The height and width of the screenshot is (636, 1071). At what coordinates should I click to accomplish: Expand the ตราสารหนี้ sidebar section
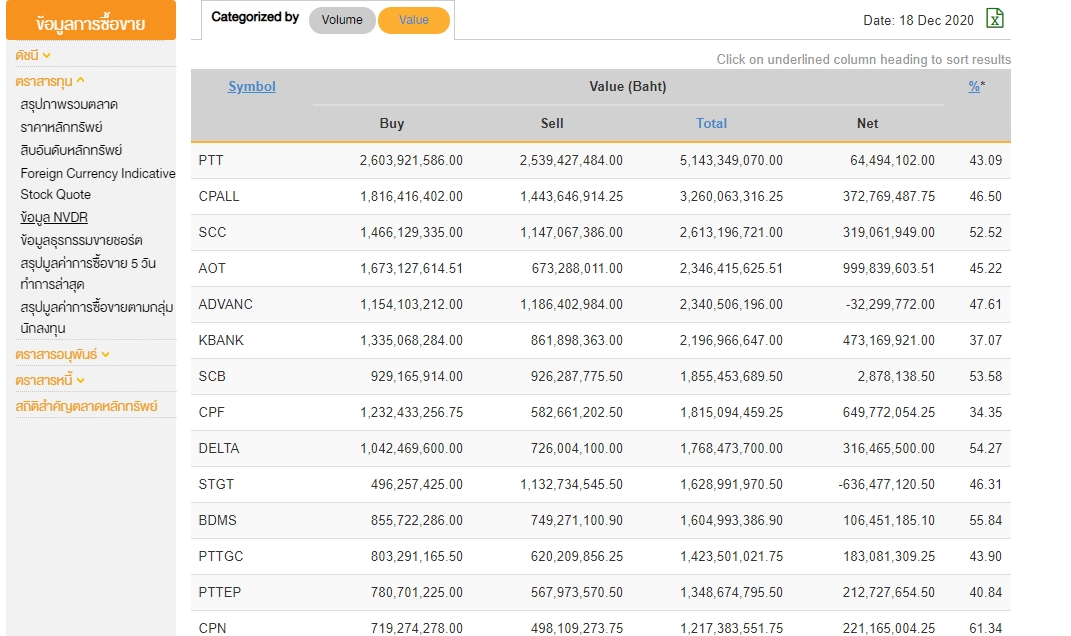tap(50, 380)
